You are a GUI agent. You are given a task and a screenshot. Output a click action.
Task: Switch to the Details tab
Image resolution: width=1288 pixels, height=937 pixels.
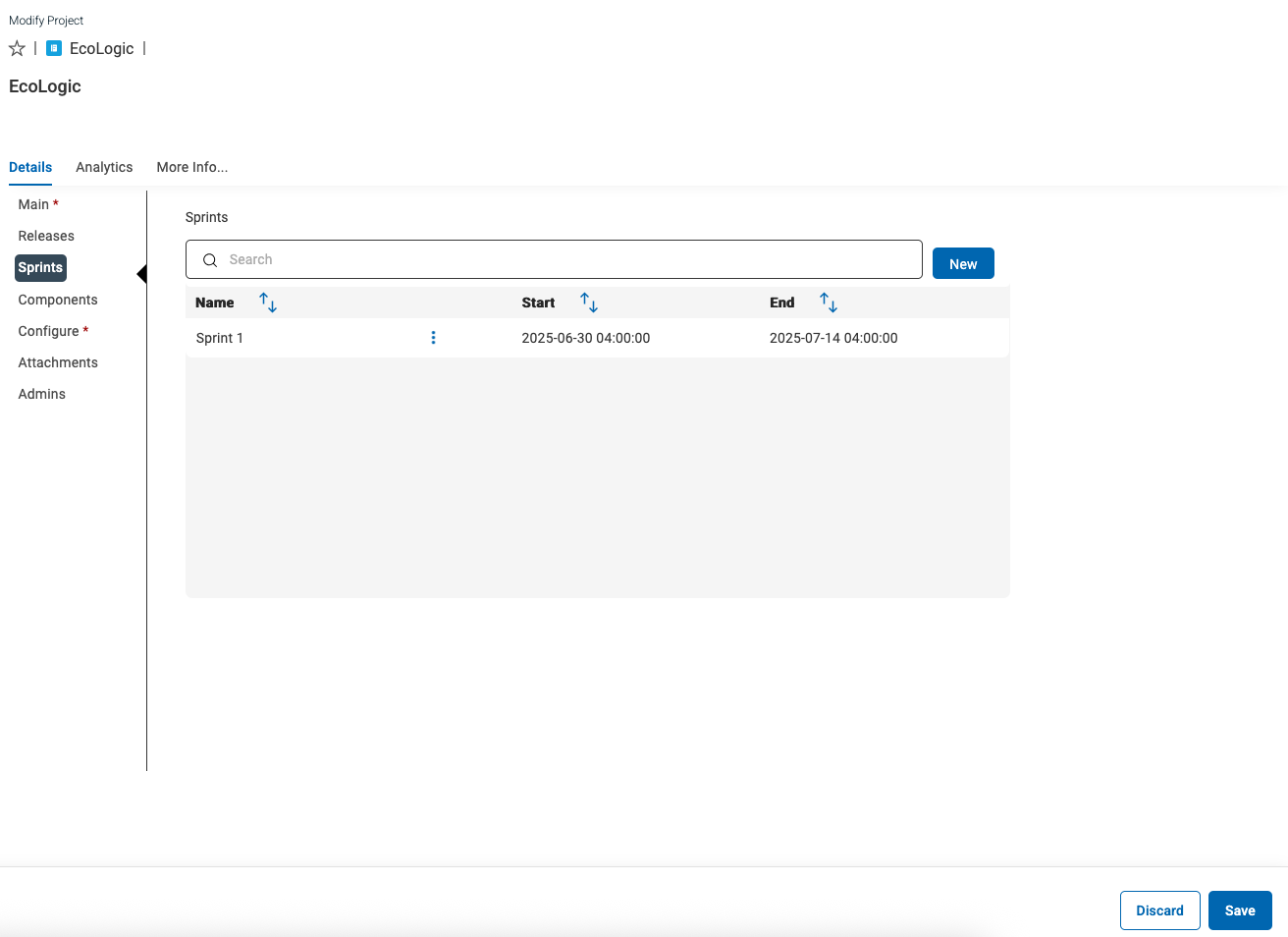click(x=30, y=167)
